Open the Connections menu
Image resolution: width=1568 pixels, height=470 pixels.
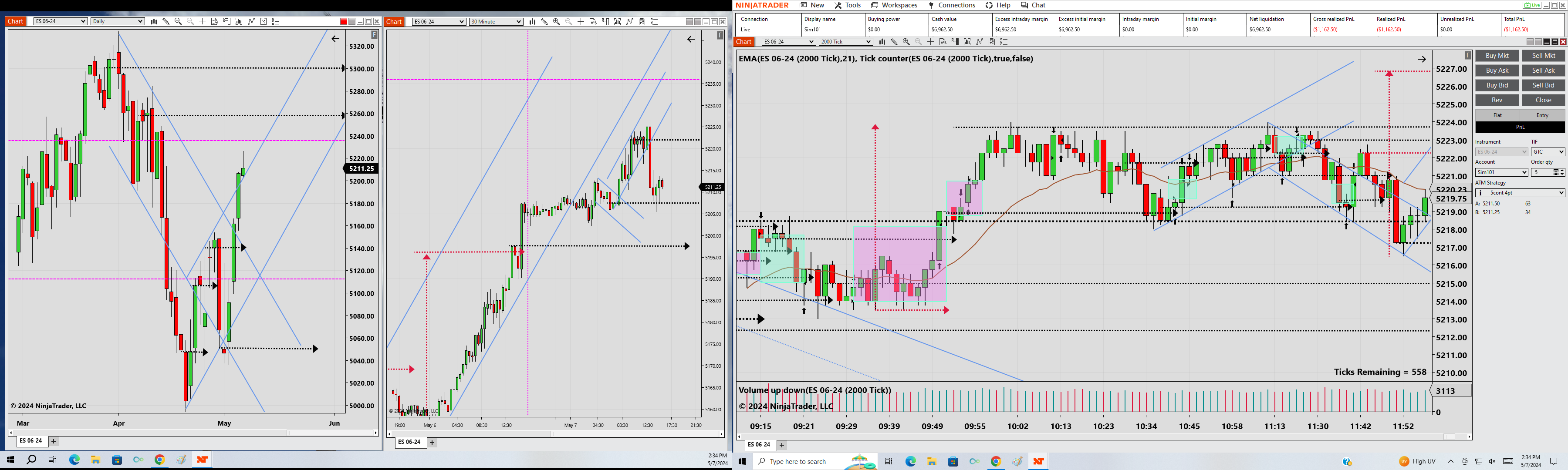click(951, 6)
